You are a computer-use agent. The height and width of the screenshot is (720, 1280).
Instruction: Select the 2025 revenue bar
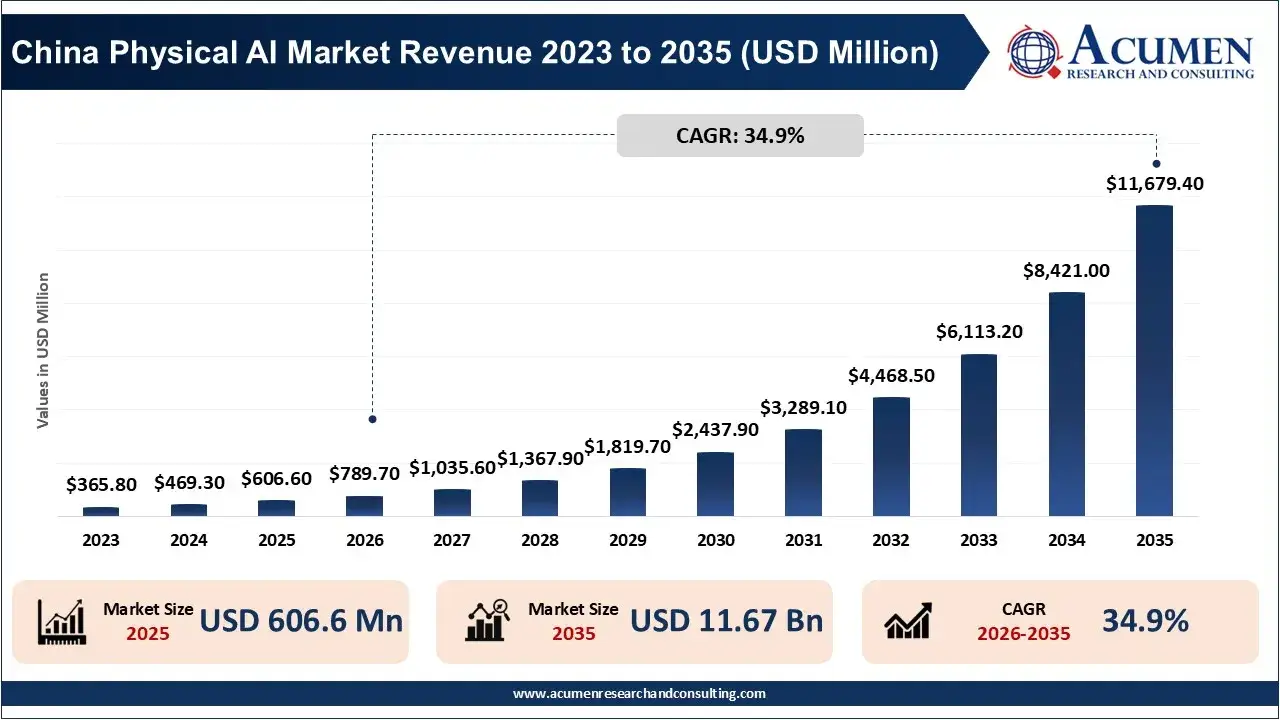click(277, 508)
